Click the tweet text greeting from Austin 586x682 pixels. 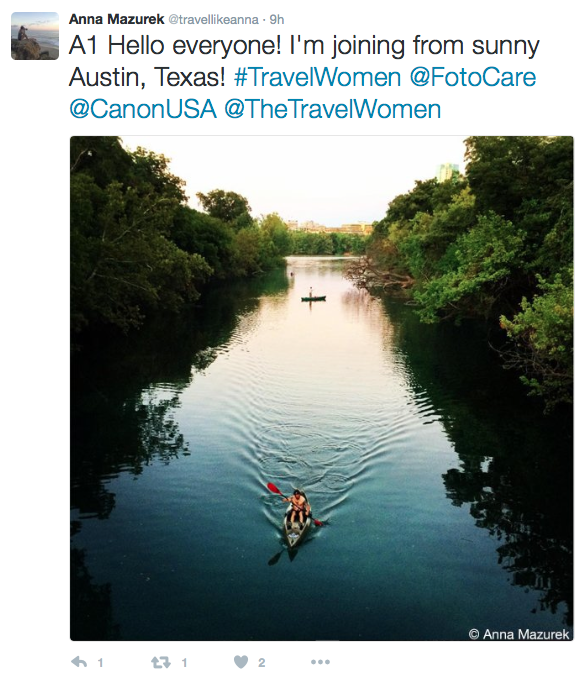[304, 61]
